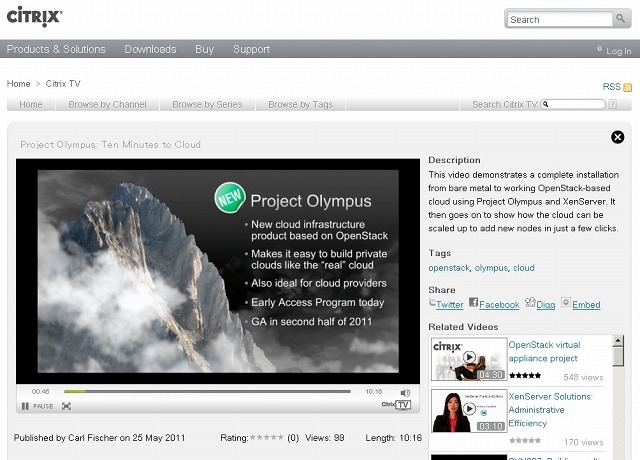The height and width of the screenshot is (460, 640).
Task: Open the Support menu
Action: click(251, 49)
